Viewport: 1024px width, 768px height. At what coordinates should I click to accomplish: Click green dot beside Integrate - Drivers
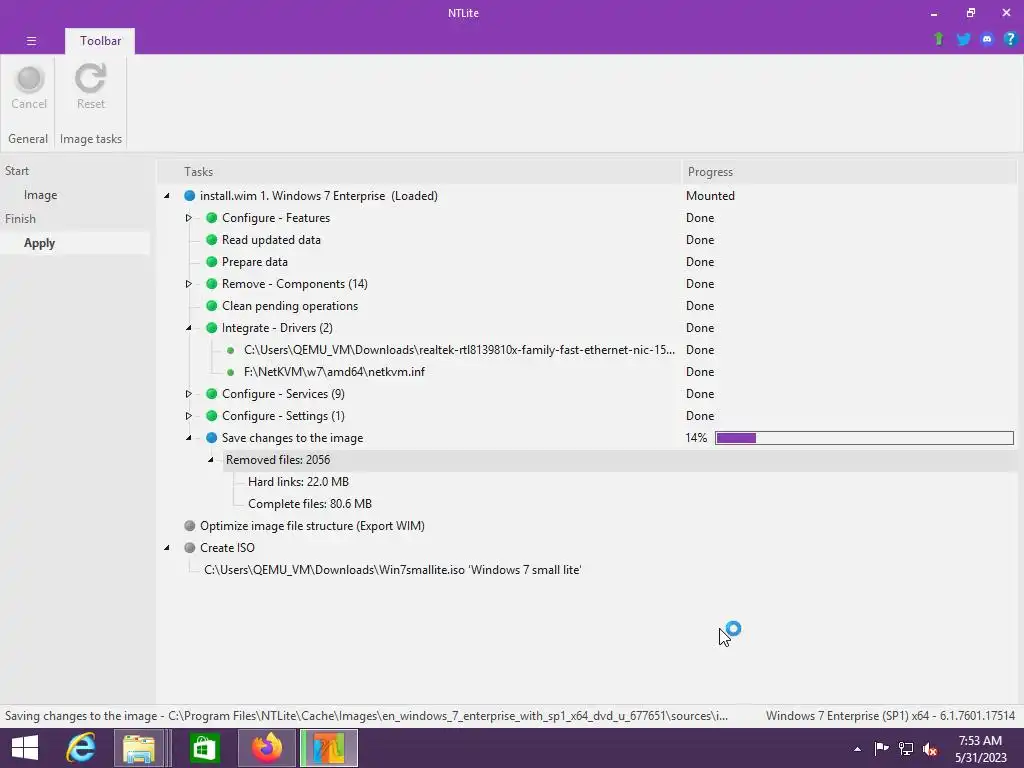click(212, 328)
